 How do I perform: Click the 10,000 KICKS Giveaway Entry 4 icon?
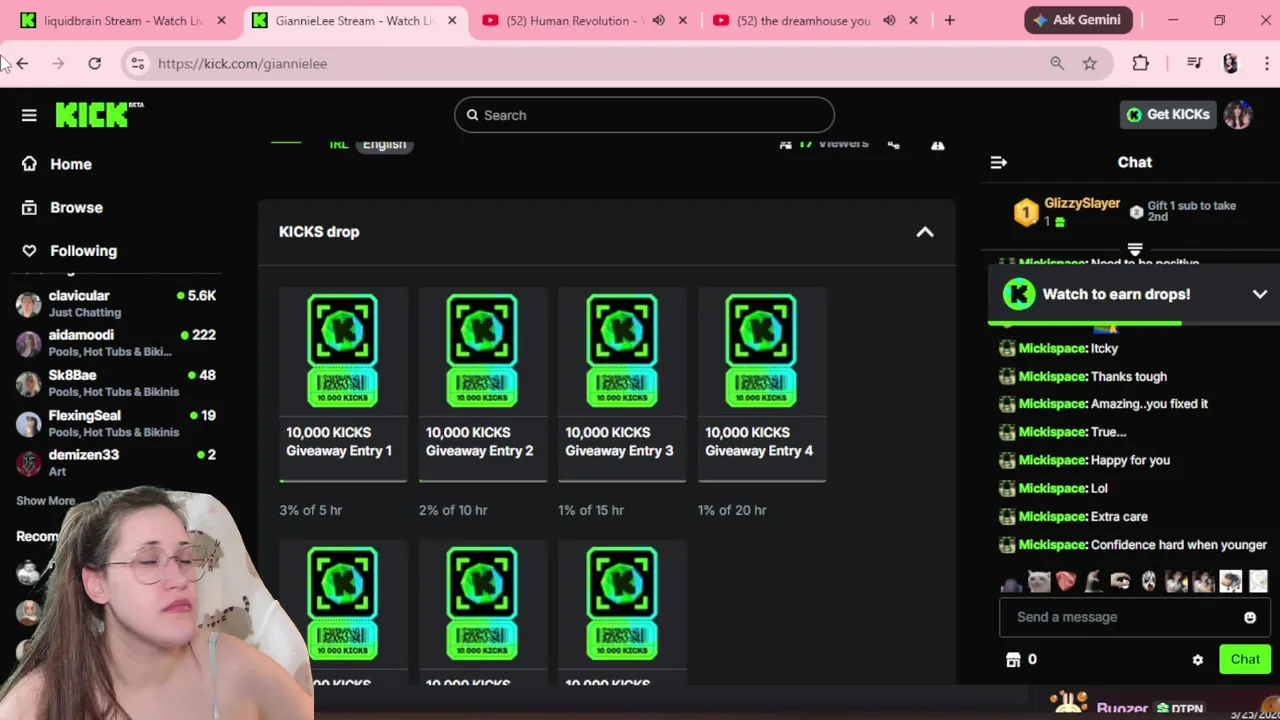[x=761, y=350]
